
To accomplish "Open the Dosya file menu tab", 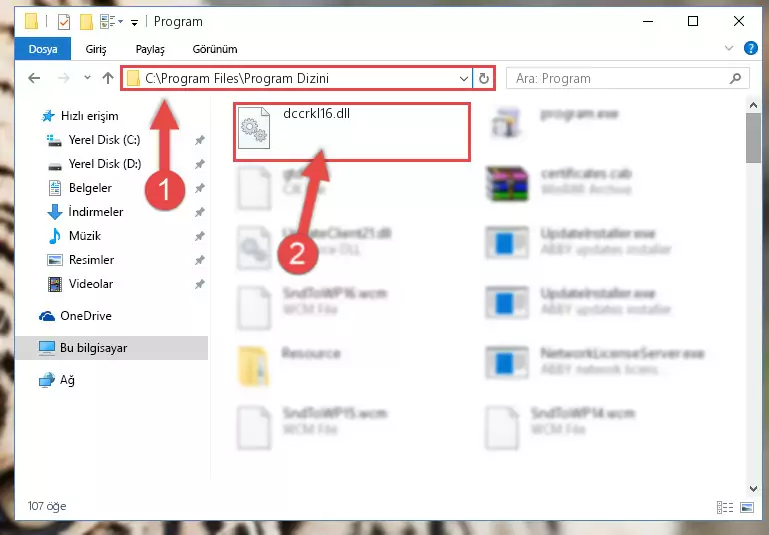I will pyautogui.click(x=43, y=49).
